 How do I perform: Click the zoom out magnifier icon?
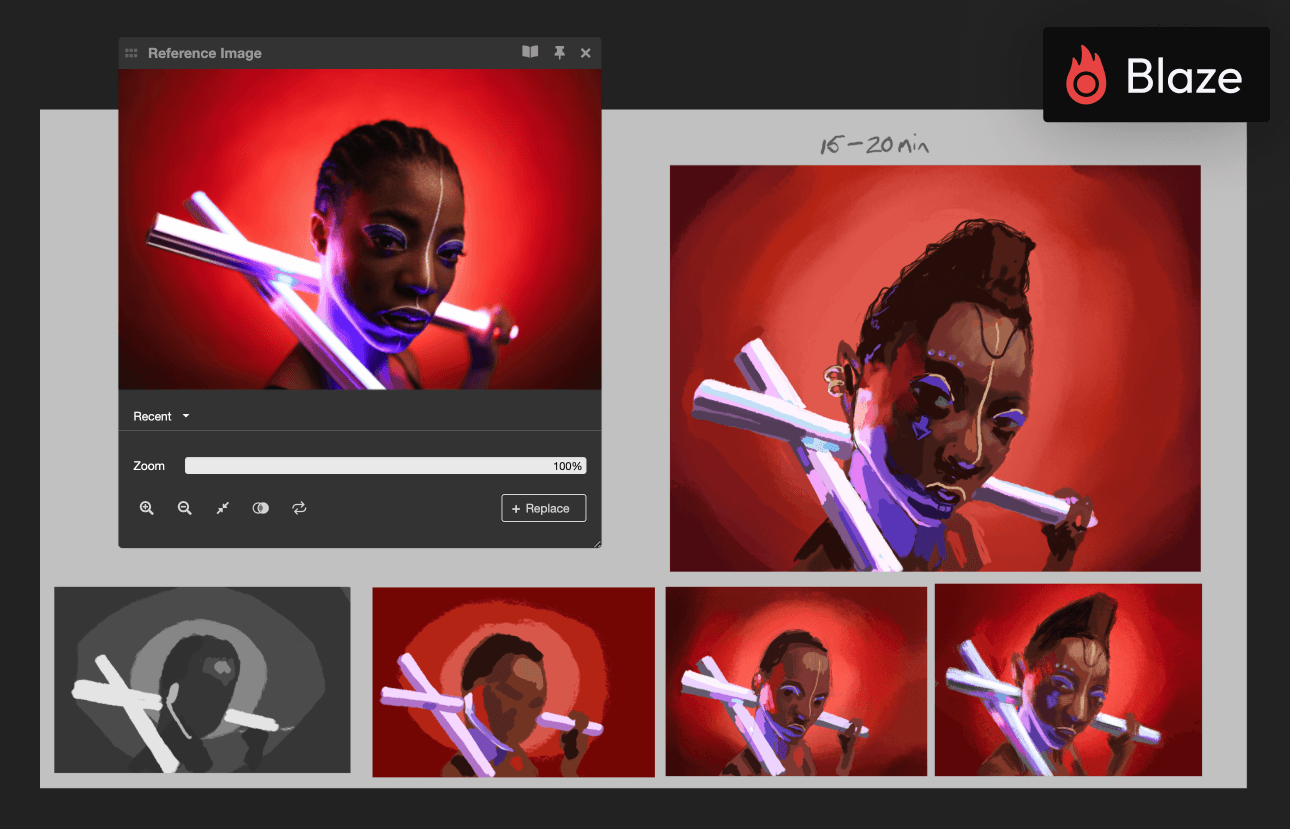185,508
